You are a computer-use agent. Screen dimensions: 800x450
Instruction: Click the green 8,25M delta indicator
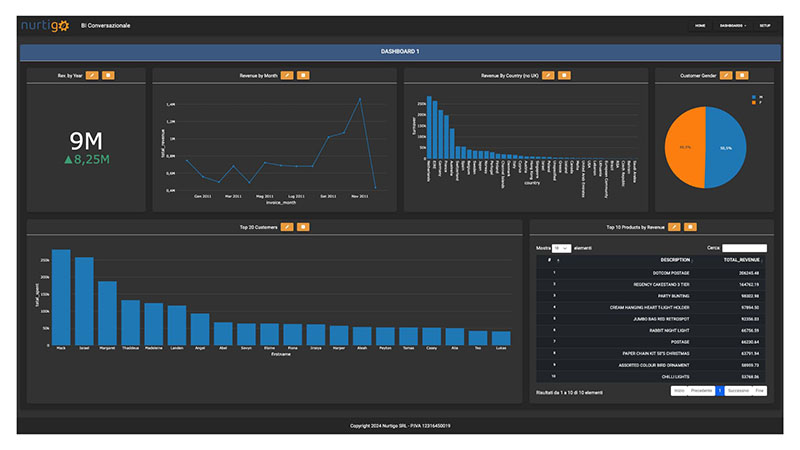coord(87,160)
